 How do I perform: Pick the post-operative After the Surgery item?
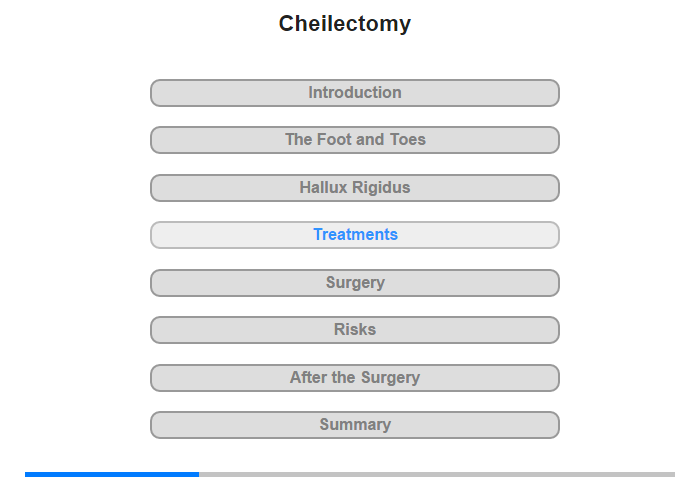(354, 378)
